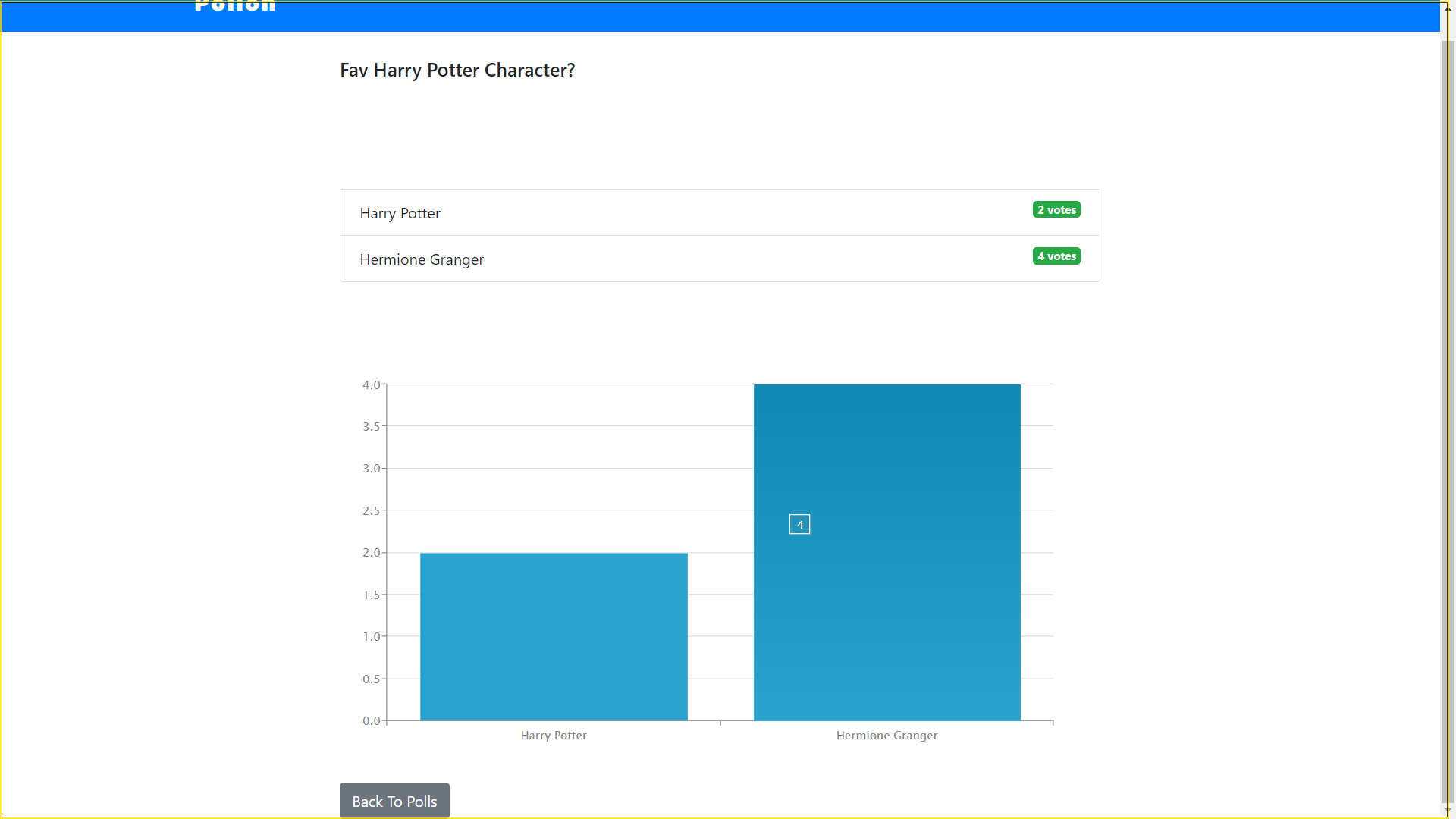Screen dimensions: 1456x819
Task: Click the 0.0 y-axis tick label
Action: tap(371, 721)
